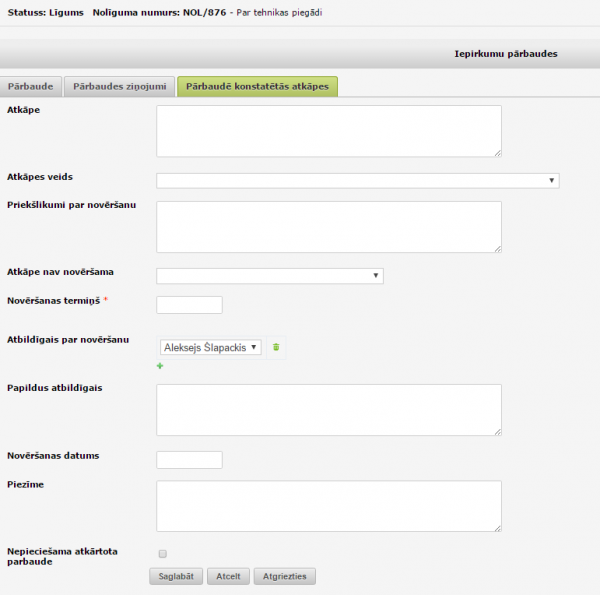Focus the Atkāpe text area
The height and width of the screenshot is (595, 600).
(328, 131)
